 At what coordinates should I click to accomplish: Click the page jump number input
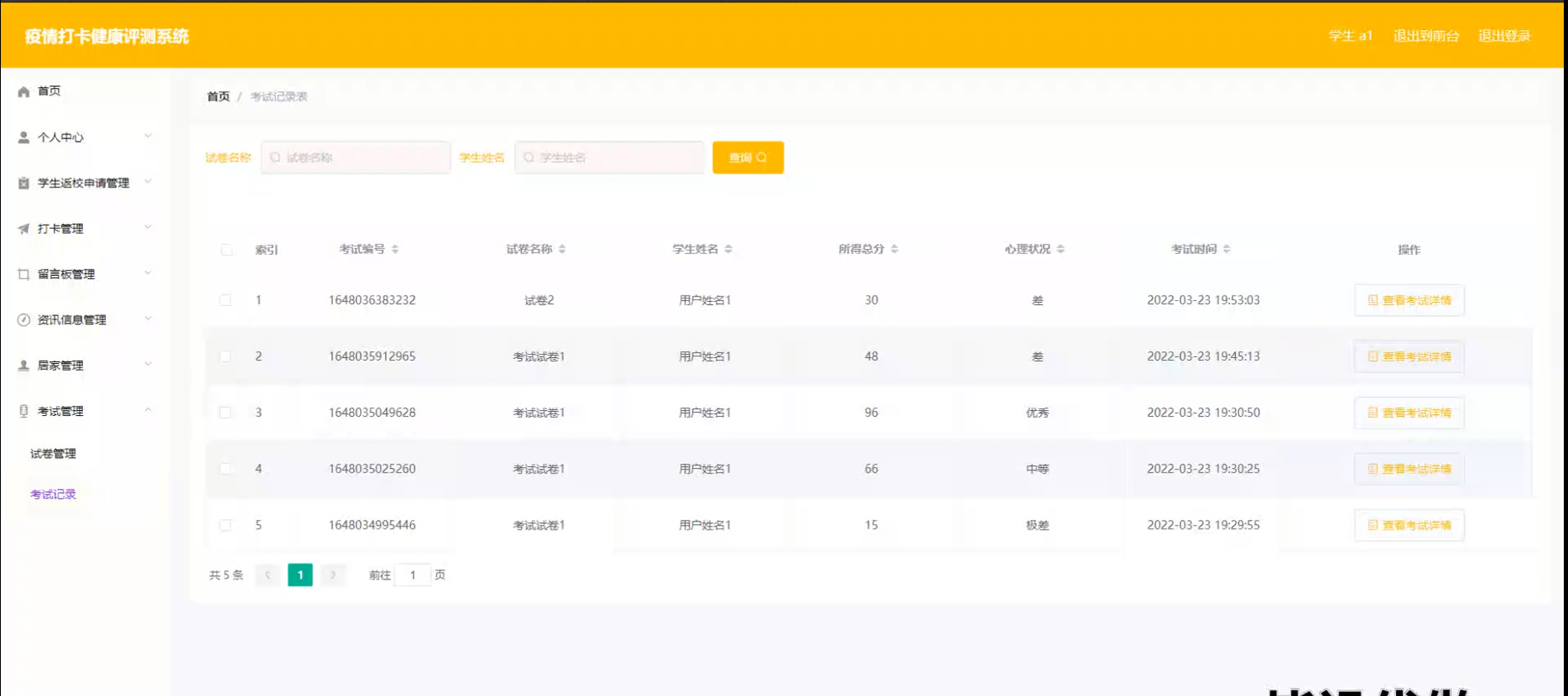coord(413,575)
